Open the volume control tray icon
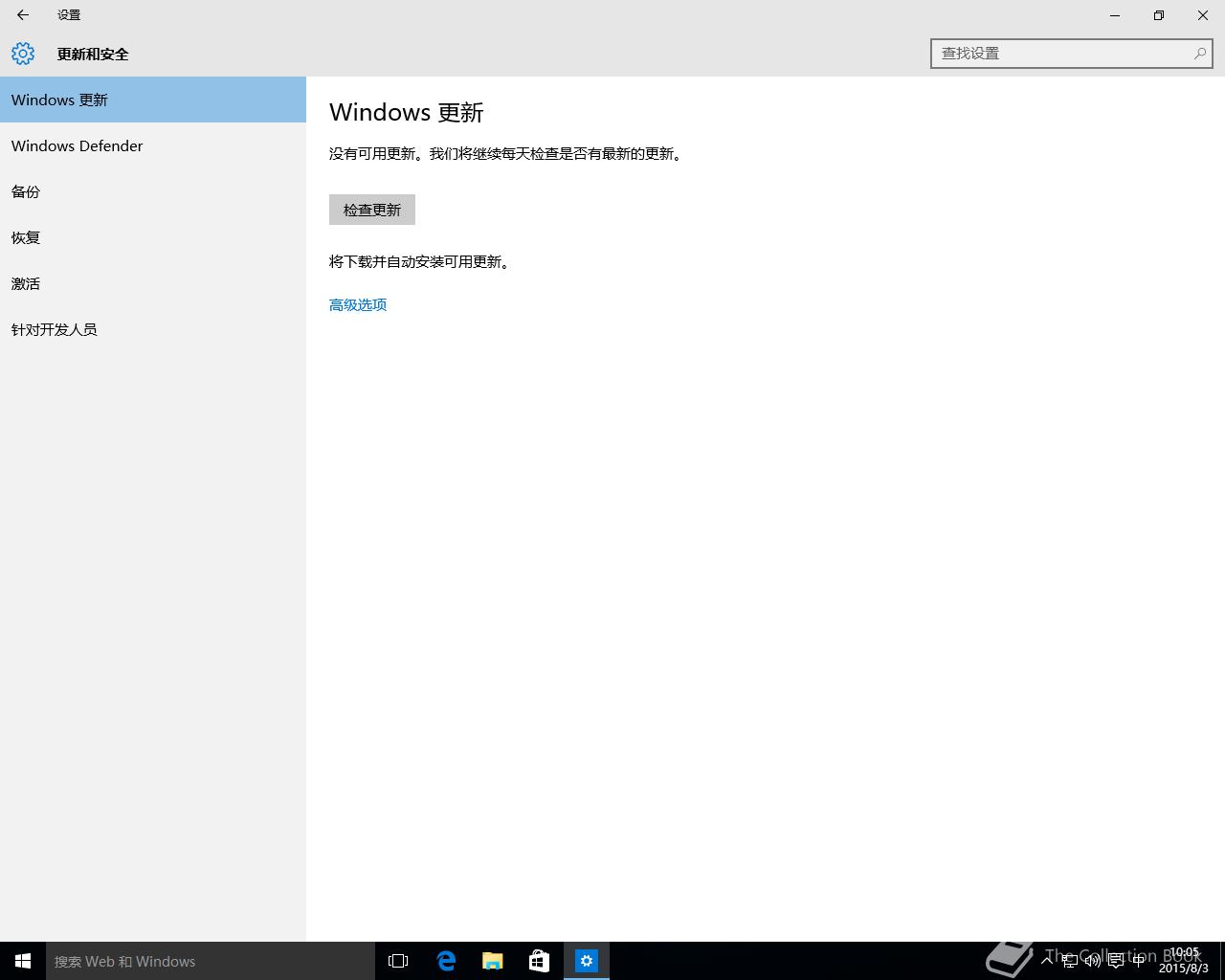Viewport: 1225px width, 980px height. pos(1093,961)
